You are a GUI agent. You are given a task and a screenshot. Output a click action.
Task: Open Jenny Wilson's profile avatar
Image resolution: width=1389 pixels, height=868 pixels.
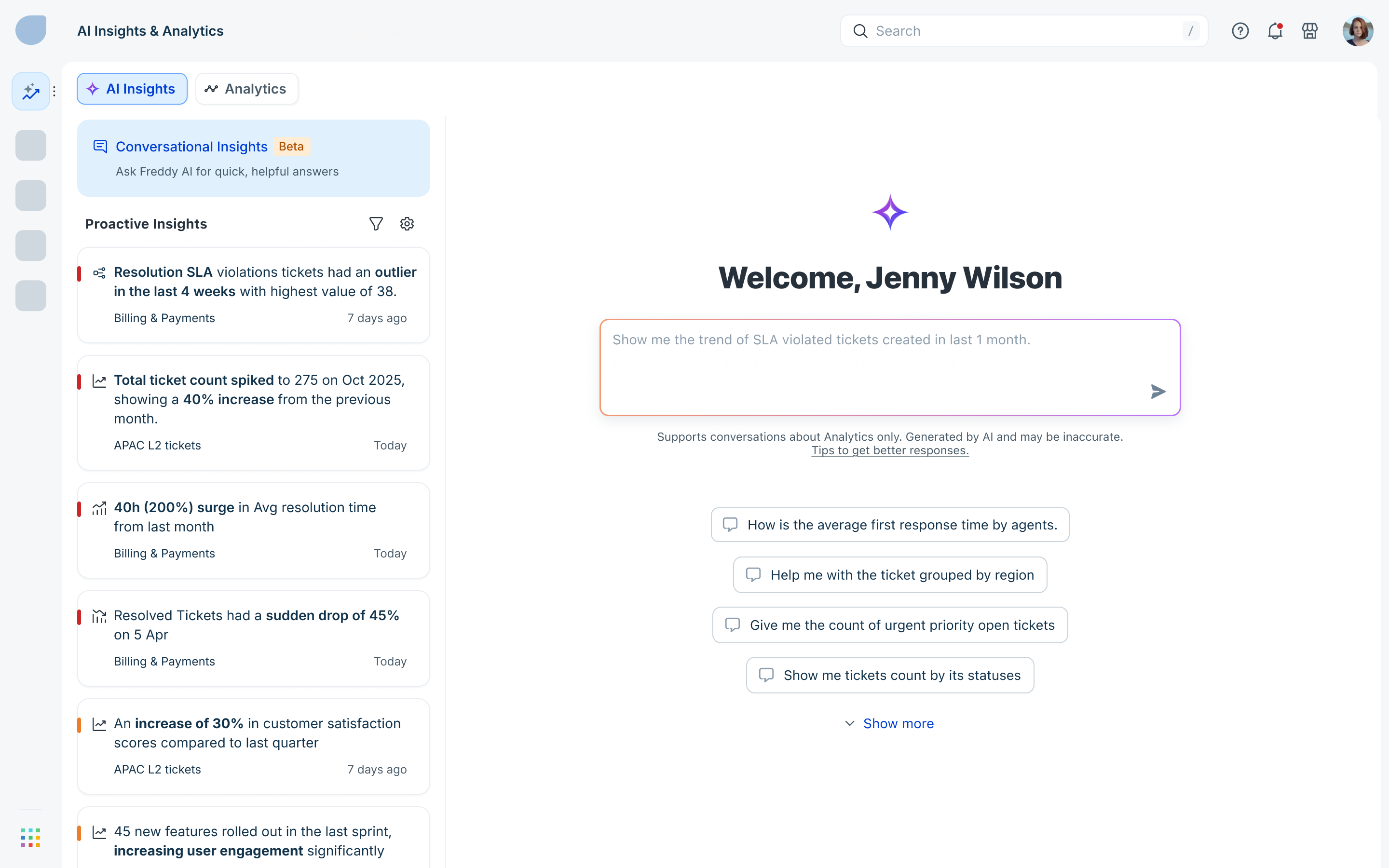1358,31
